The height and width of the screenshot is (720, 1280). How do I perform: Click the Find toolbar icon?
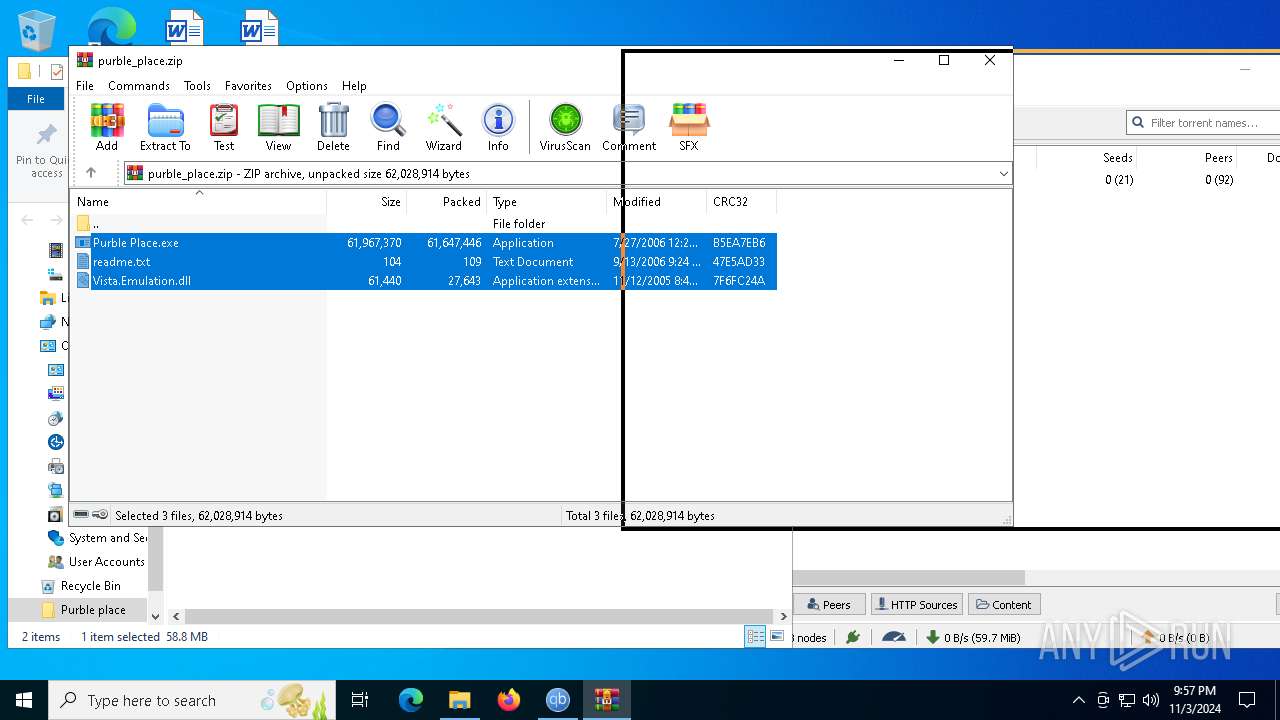pos(388,127)
